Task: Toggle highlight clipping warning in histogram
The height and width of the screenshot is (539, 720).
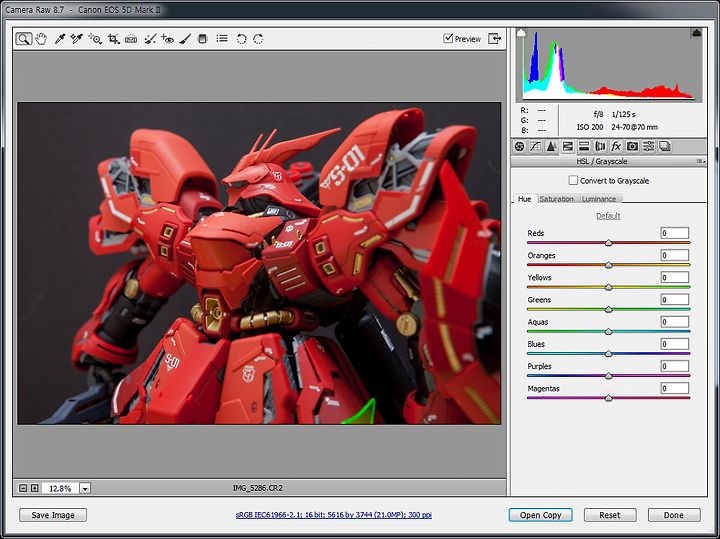Action: pyautogui.click(x=697, y=33)
